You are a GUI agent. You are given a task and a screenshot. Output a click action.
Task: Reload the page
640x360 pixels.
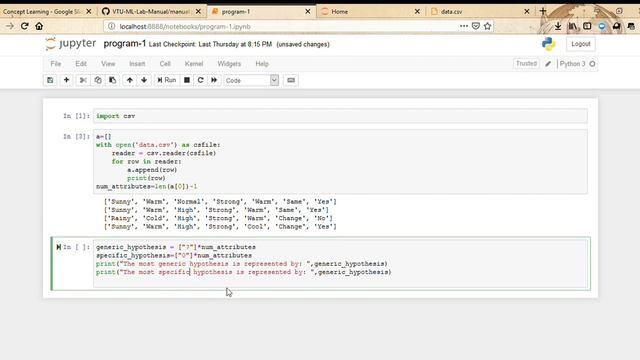pyautogui.click(x=24, y=26)
